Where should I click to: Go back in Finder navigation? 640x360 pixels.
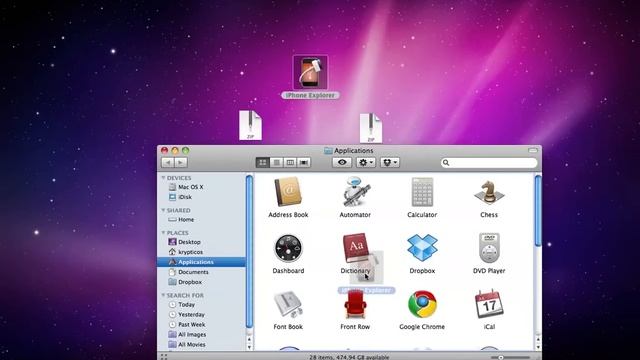(x=167, y=162)
